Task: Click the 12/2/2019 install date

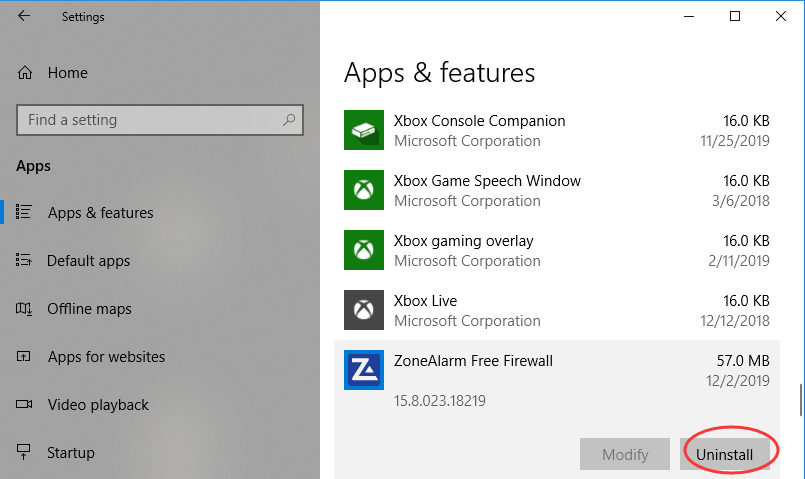Action: [738, 381]
